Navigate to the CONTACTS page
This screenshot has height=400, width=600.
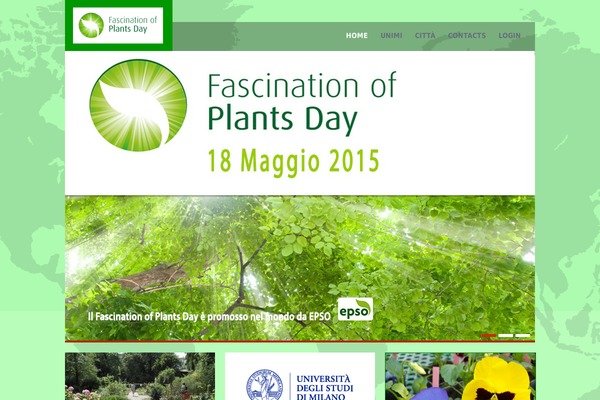coord(467,36)
